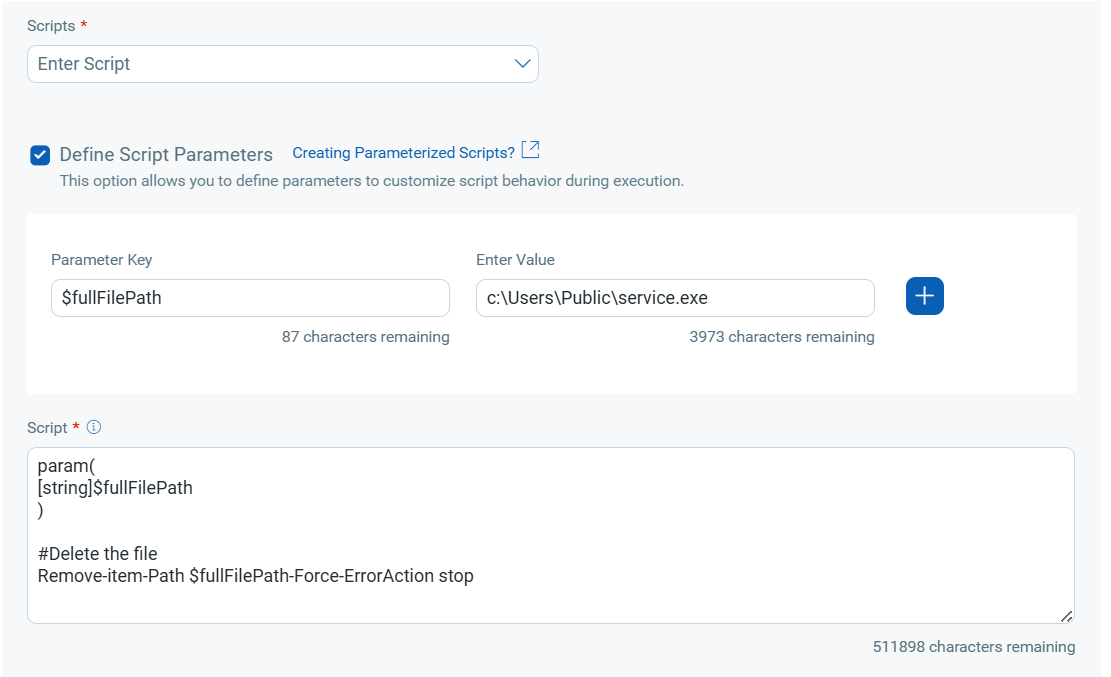The width and height of the screenshot is (1111, 677).
Task: Click the Parameter Key input with $fullFilePath
Action: tap(250, 298)
